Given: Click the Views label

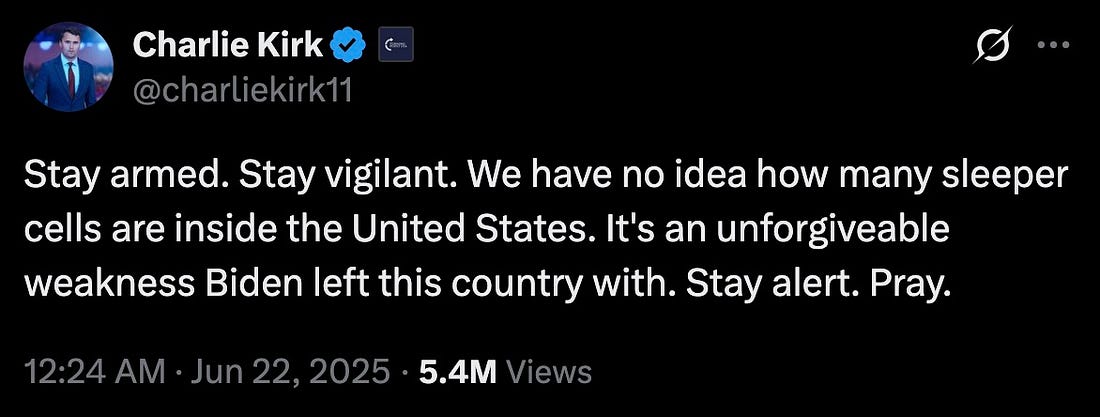Looking at the screenshot, I should [549, 373].
